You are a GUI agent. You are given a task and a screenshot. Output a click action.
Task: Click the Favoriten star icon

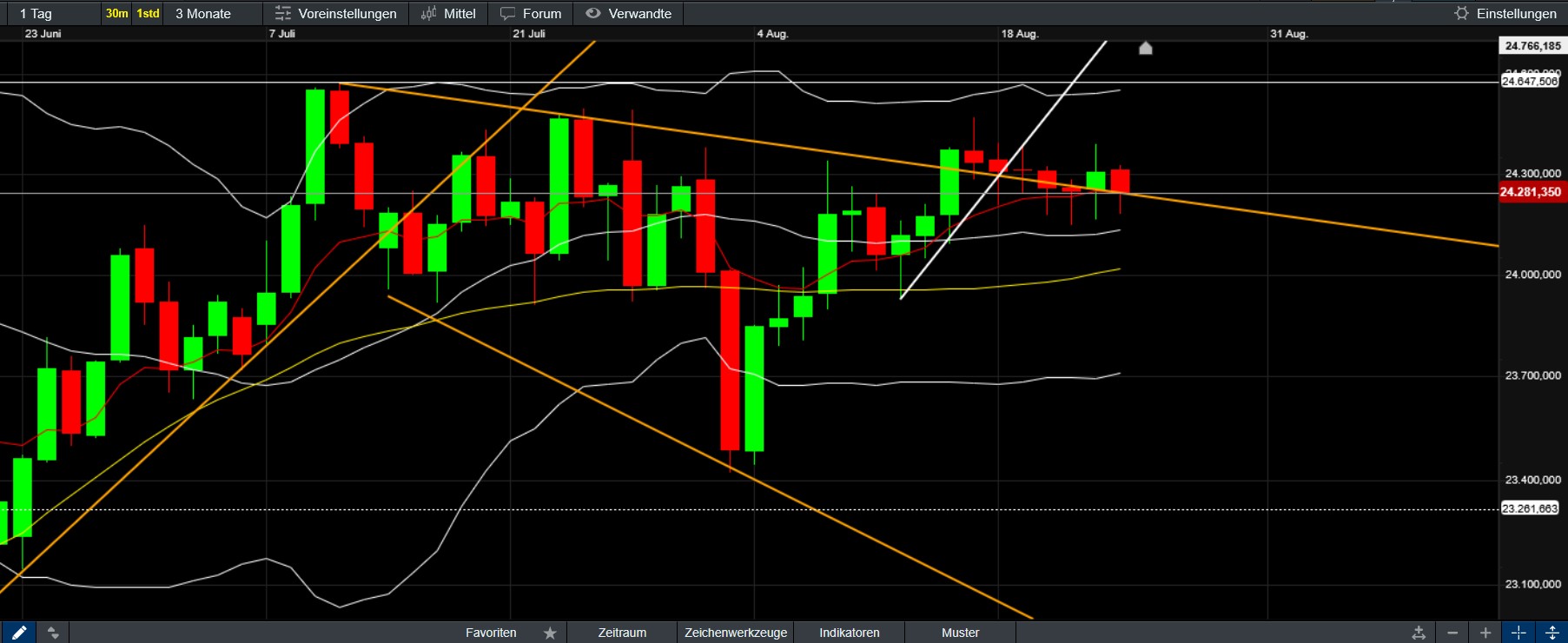click(x=550, y=633)
